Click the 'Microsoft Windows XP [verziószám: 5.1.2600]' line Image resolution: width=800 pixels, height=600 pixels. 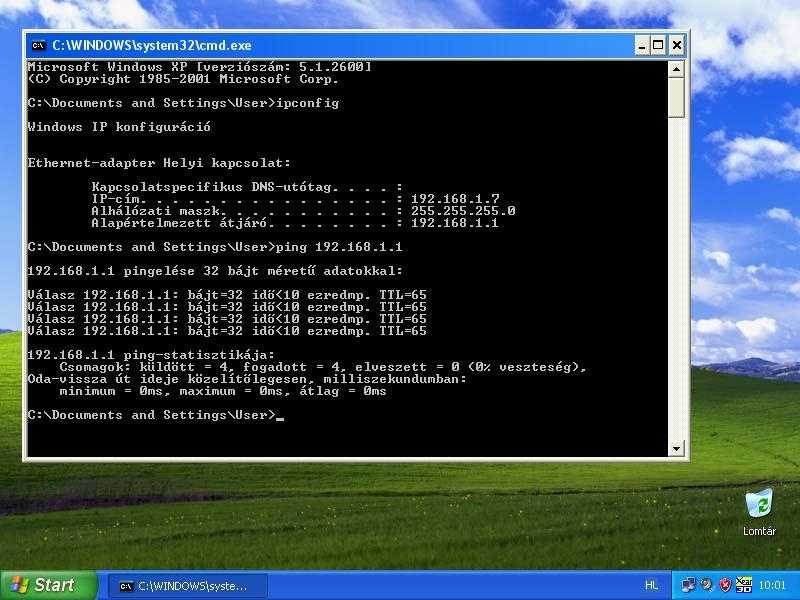199,67
